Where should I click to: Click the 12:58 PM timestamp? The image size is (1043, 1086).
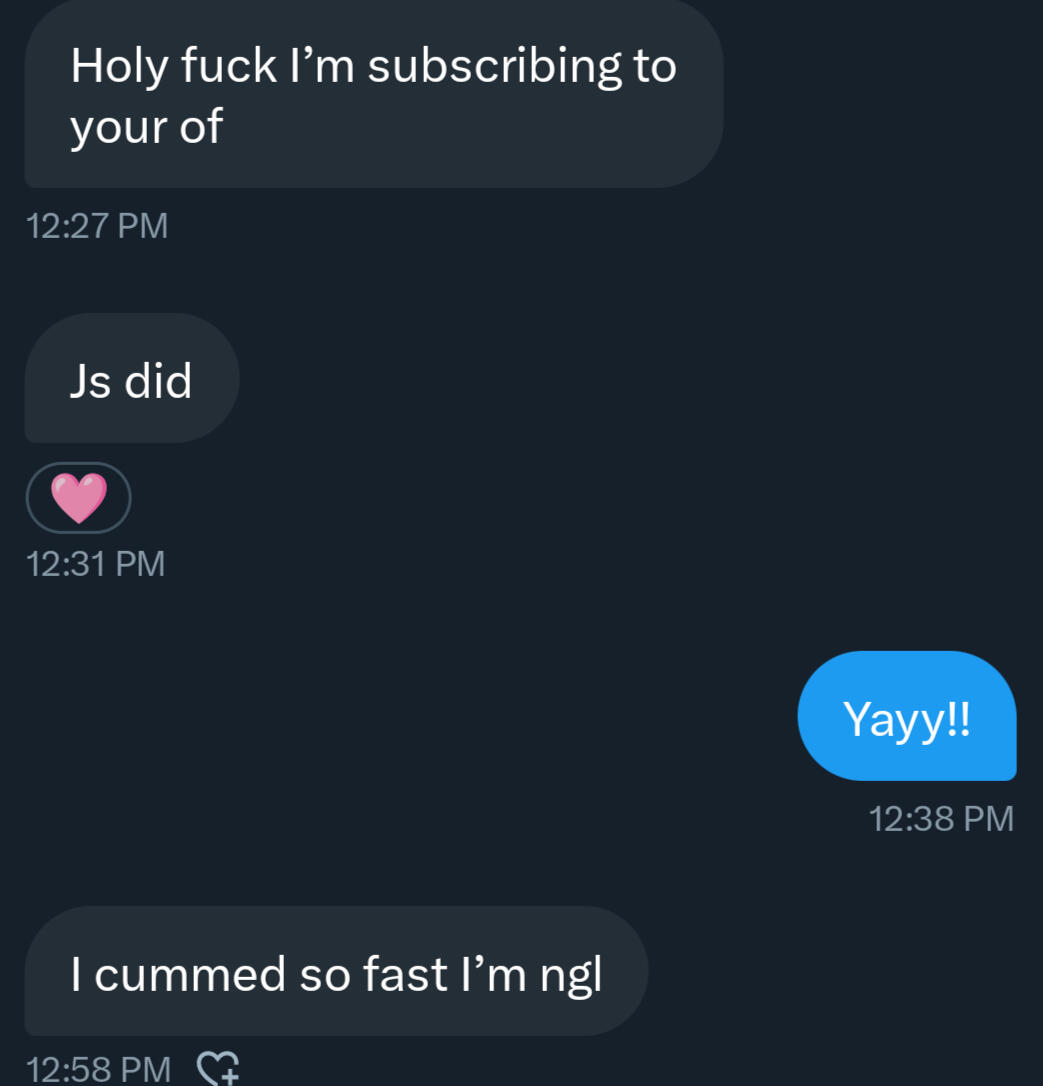97,1068
